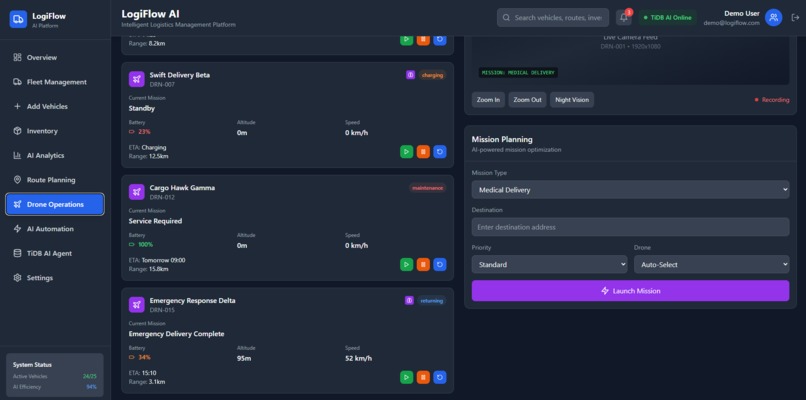The height and width of the screenshot is (400, 806).
Task: Click the destination address input field
Action: pos(630,227)
